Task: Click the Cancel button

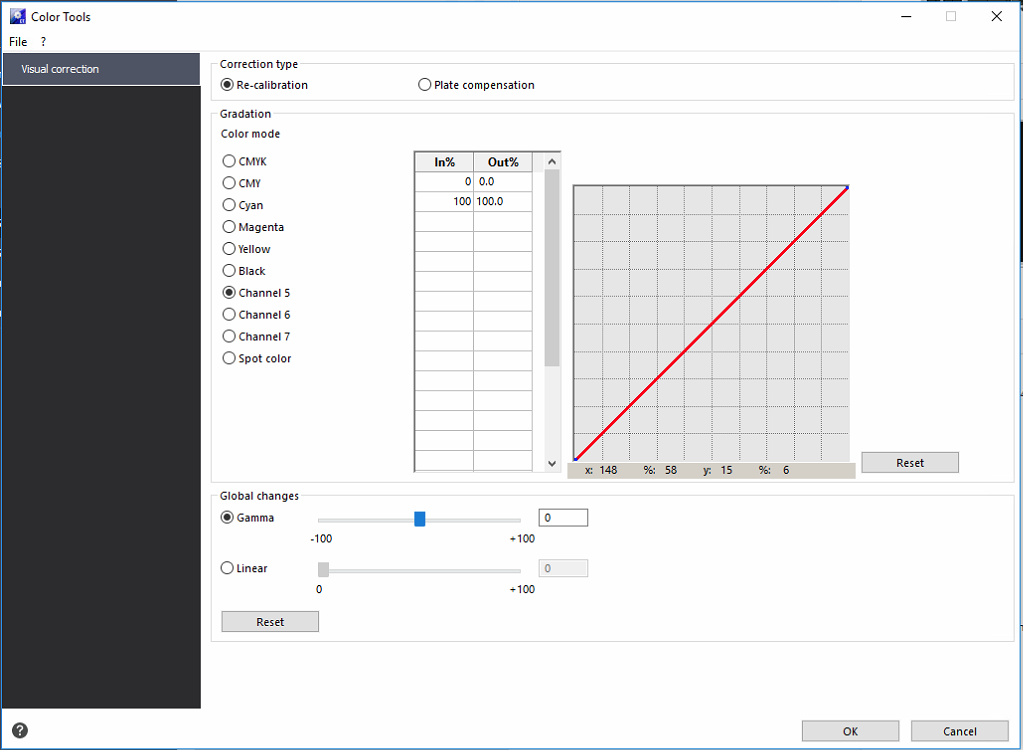Action: pos(959,731)
